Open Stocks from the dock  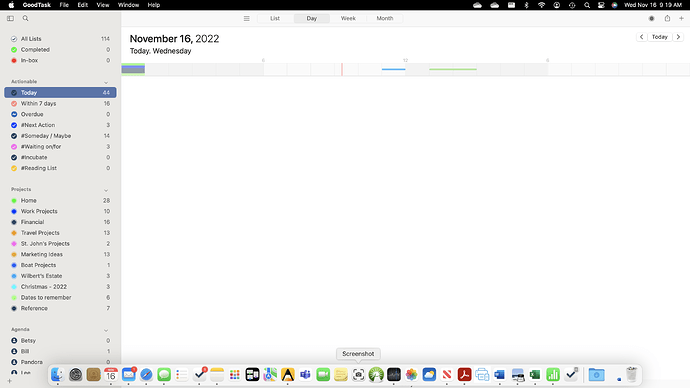394,375
